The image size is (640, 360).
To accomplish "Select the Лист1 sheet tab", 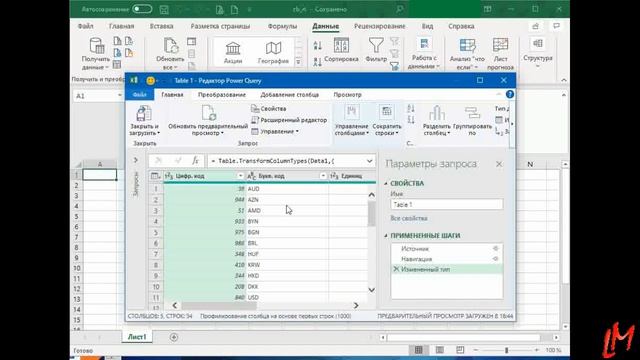I will [137, 337].
